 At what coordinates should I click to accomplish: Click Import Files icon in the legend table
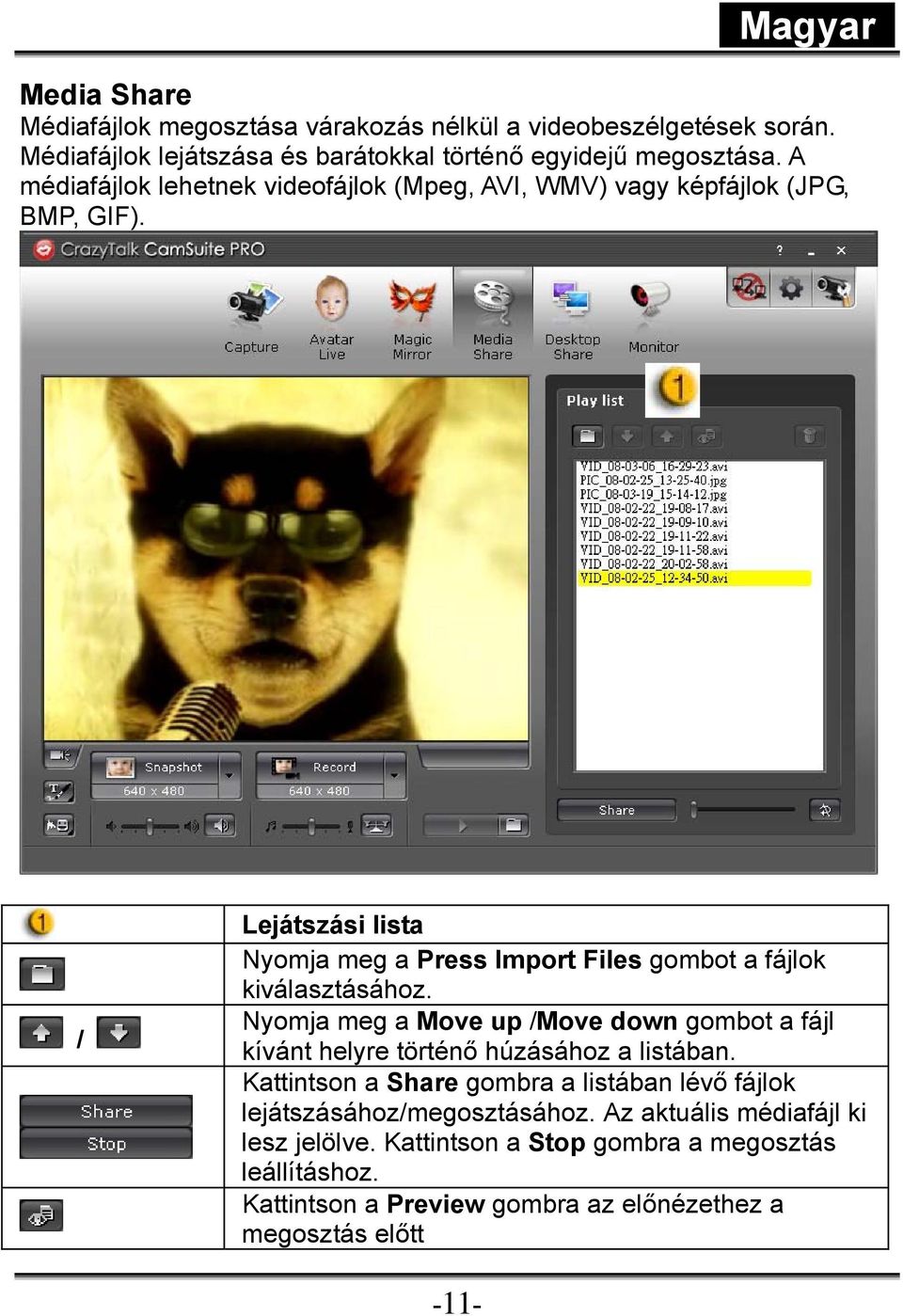coord(42,974)
